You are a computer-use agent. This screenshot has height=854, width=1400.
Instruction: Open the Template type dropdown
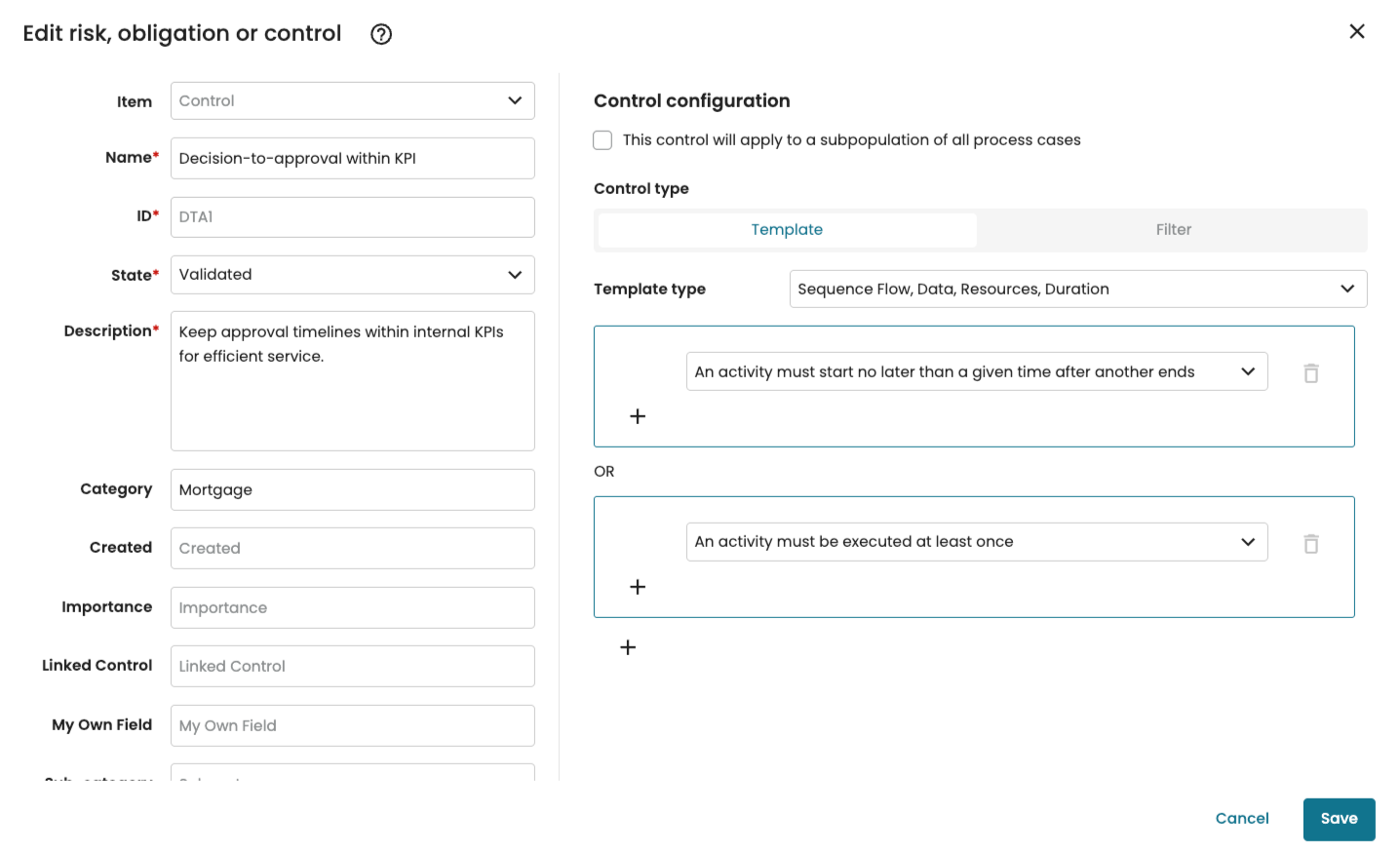tap(1077, 290)
